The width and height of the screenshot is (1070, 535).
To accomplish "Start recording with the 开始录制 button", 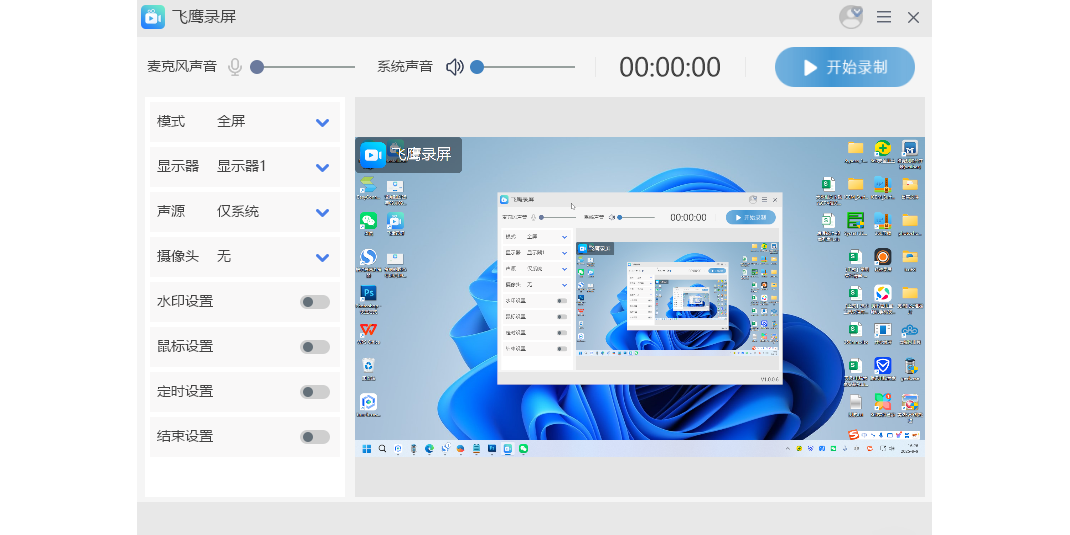I will 845,67.
